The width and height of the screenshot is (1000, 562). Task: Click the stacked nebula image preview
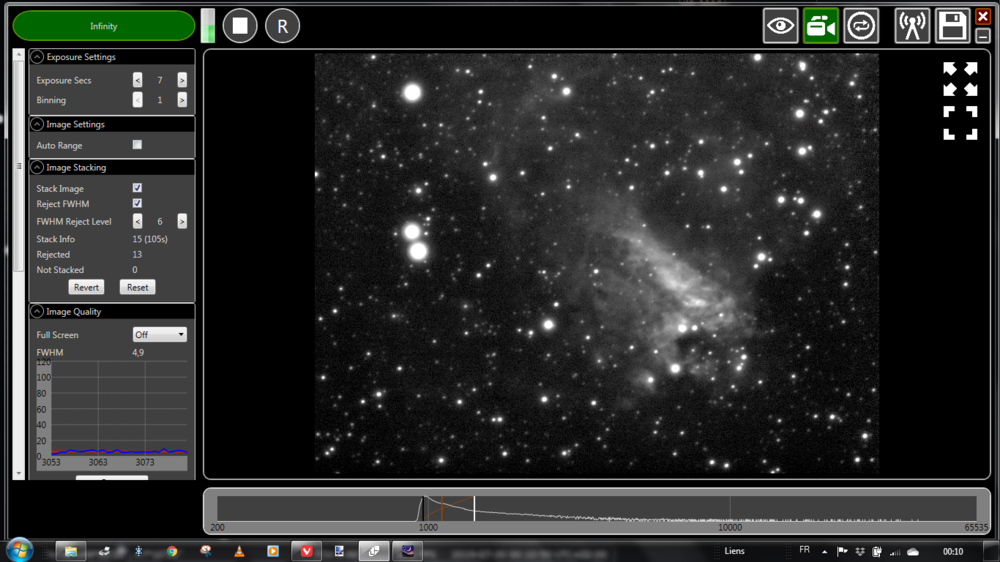(x=596, y=263)
